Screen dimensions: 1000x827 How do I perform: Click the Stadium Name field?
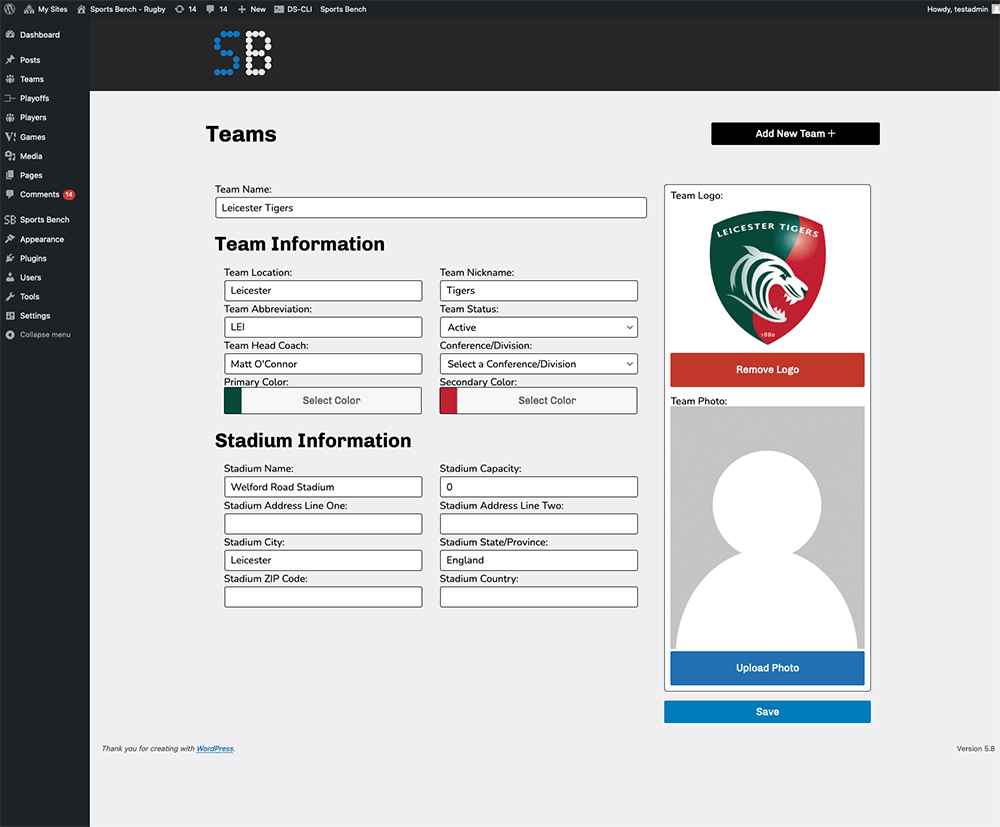tap(323, 487)
